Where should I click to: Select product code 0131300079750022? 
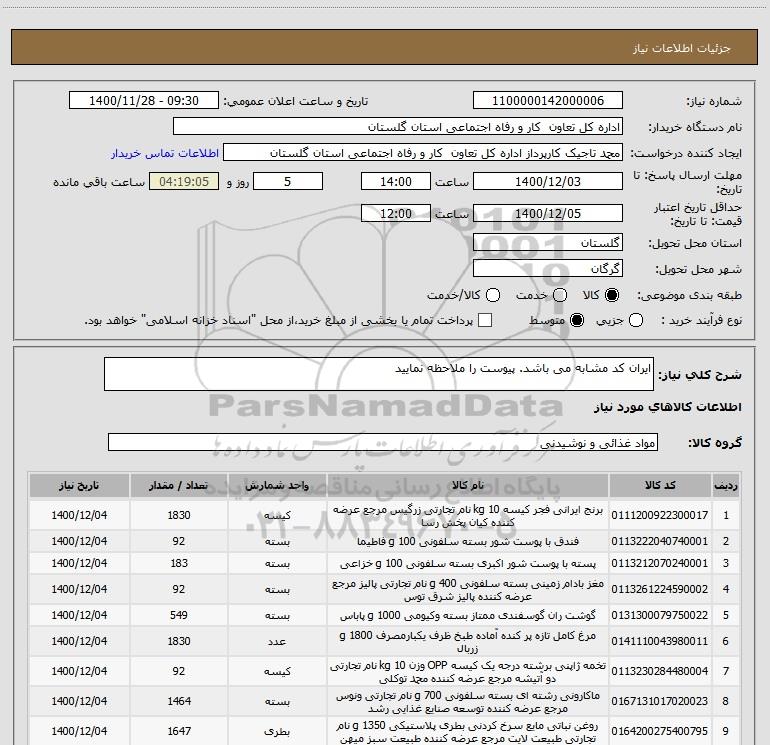pos(660,615)
